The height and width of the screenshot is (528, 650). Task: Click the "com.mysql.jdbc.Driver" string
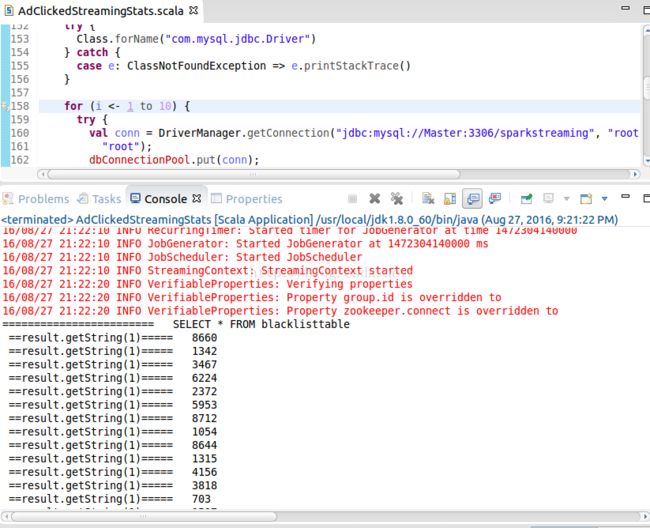coord(238,39)
